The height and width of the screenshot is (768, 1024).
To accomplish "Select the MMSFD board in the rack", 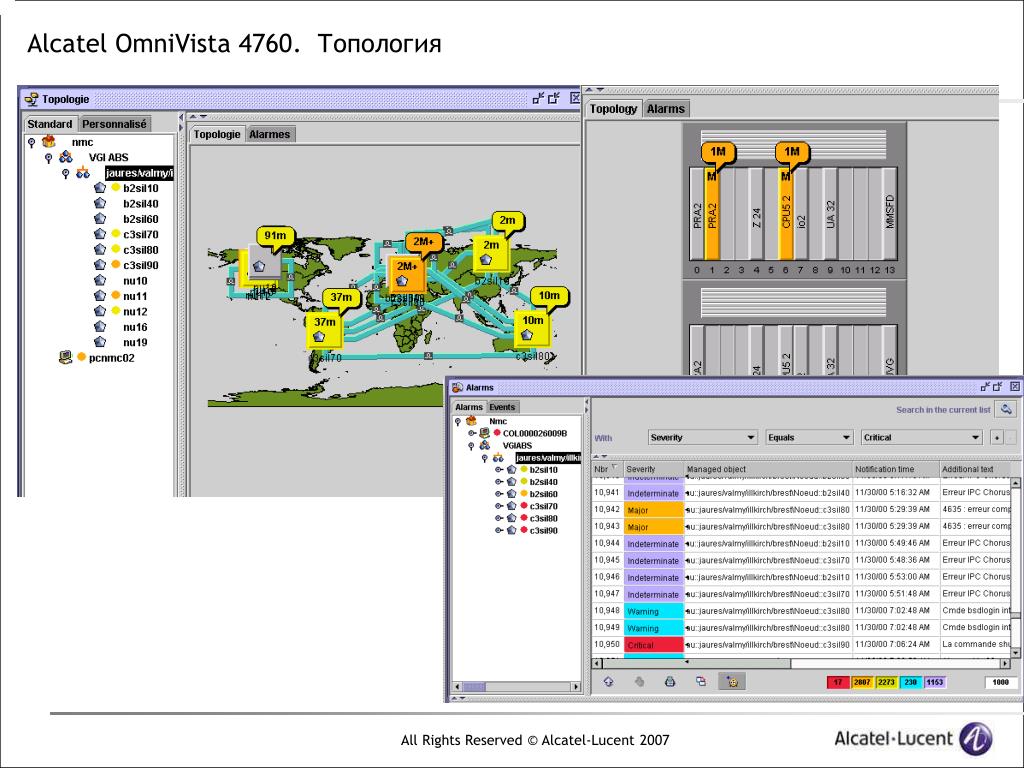I will [889, 214].
